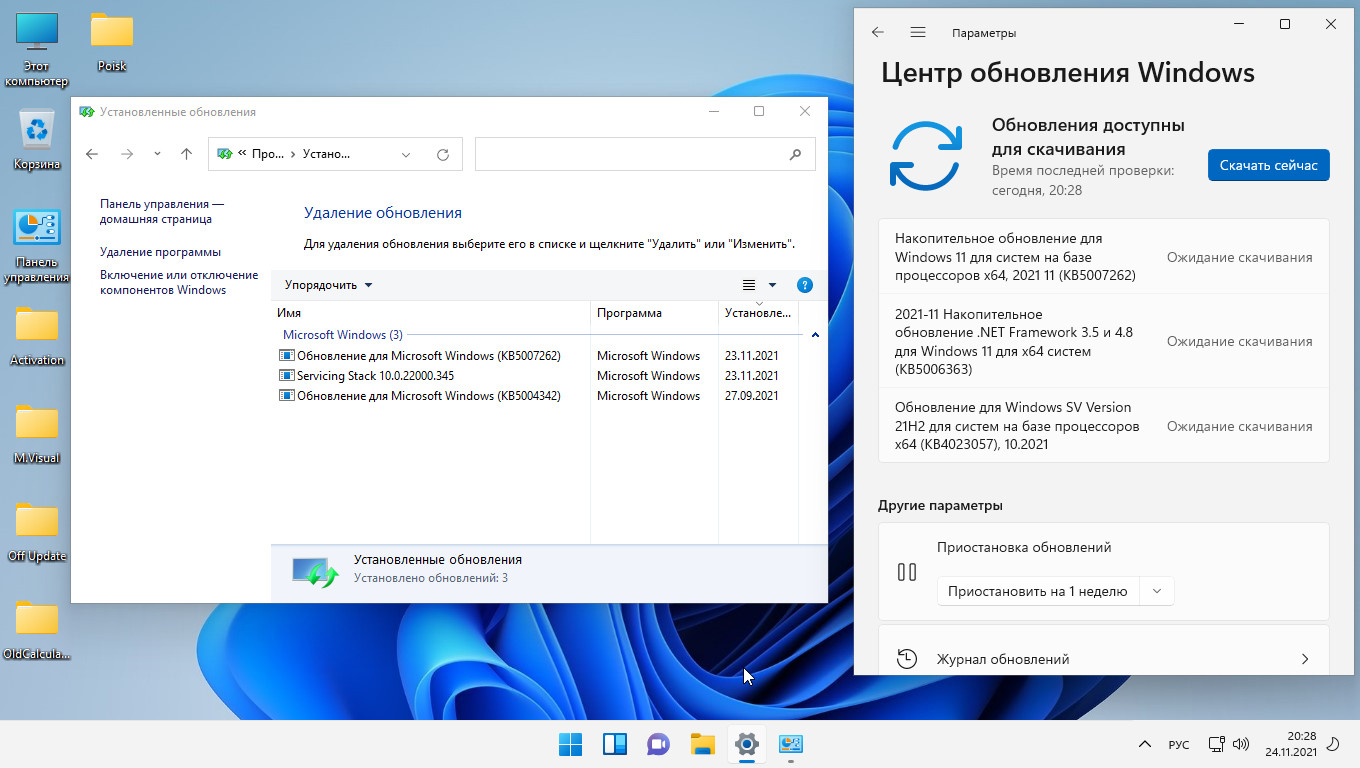Open the Off Update desktop folder

pos(36,532)
